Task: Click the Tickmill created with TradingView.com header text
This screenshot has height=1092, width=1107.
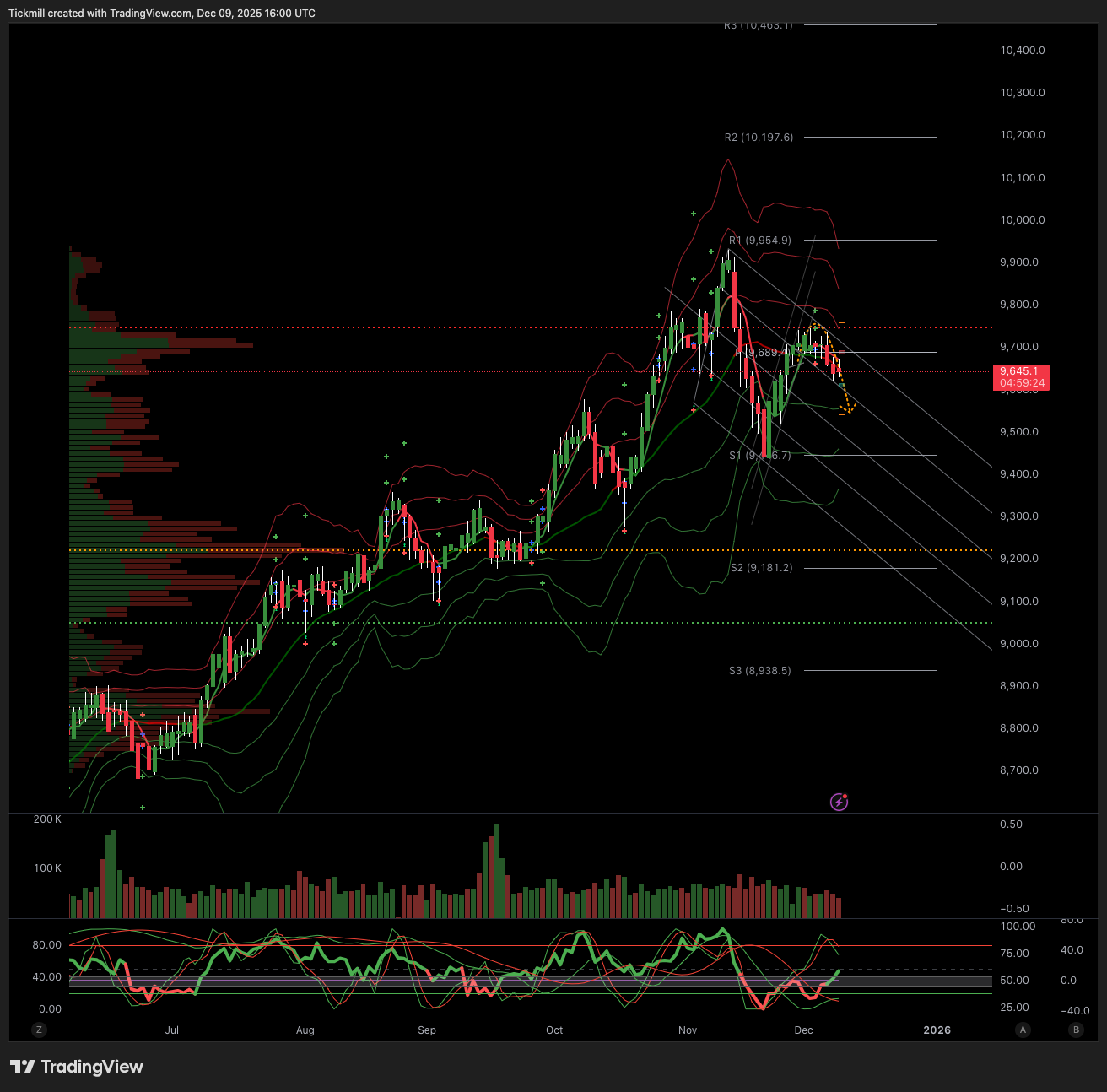Action: pyautogui.click(x=162, y=14)
